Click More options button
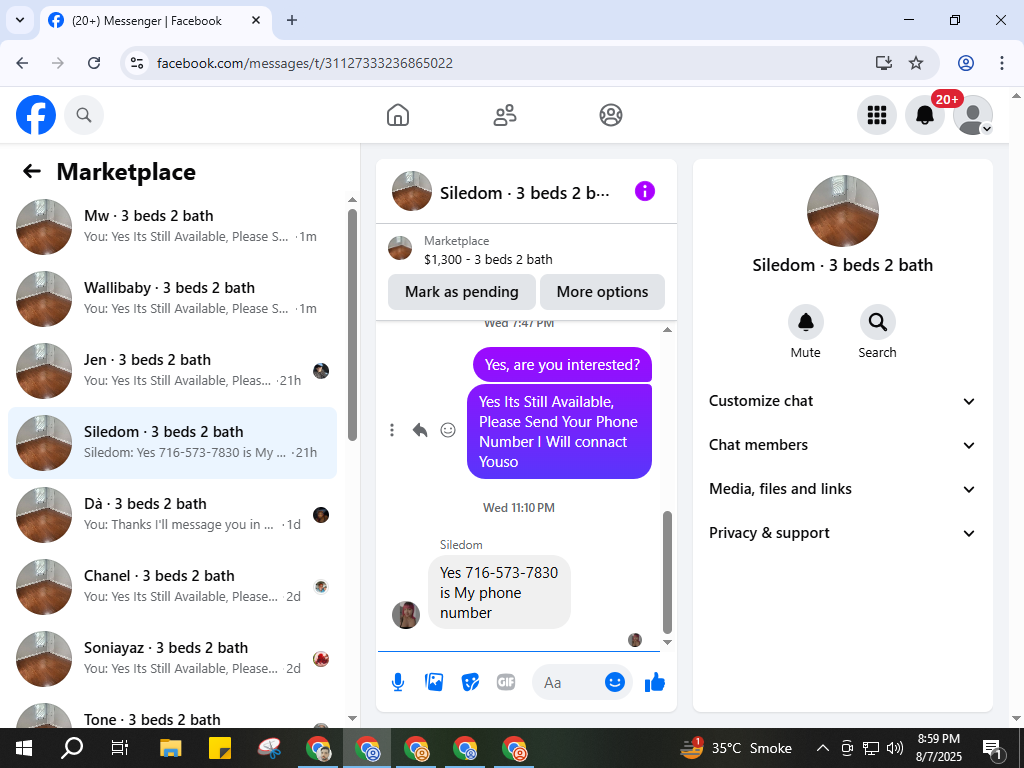This screenshot has width=1024, height=768. coord(602,292)
